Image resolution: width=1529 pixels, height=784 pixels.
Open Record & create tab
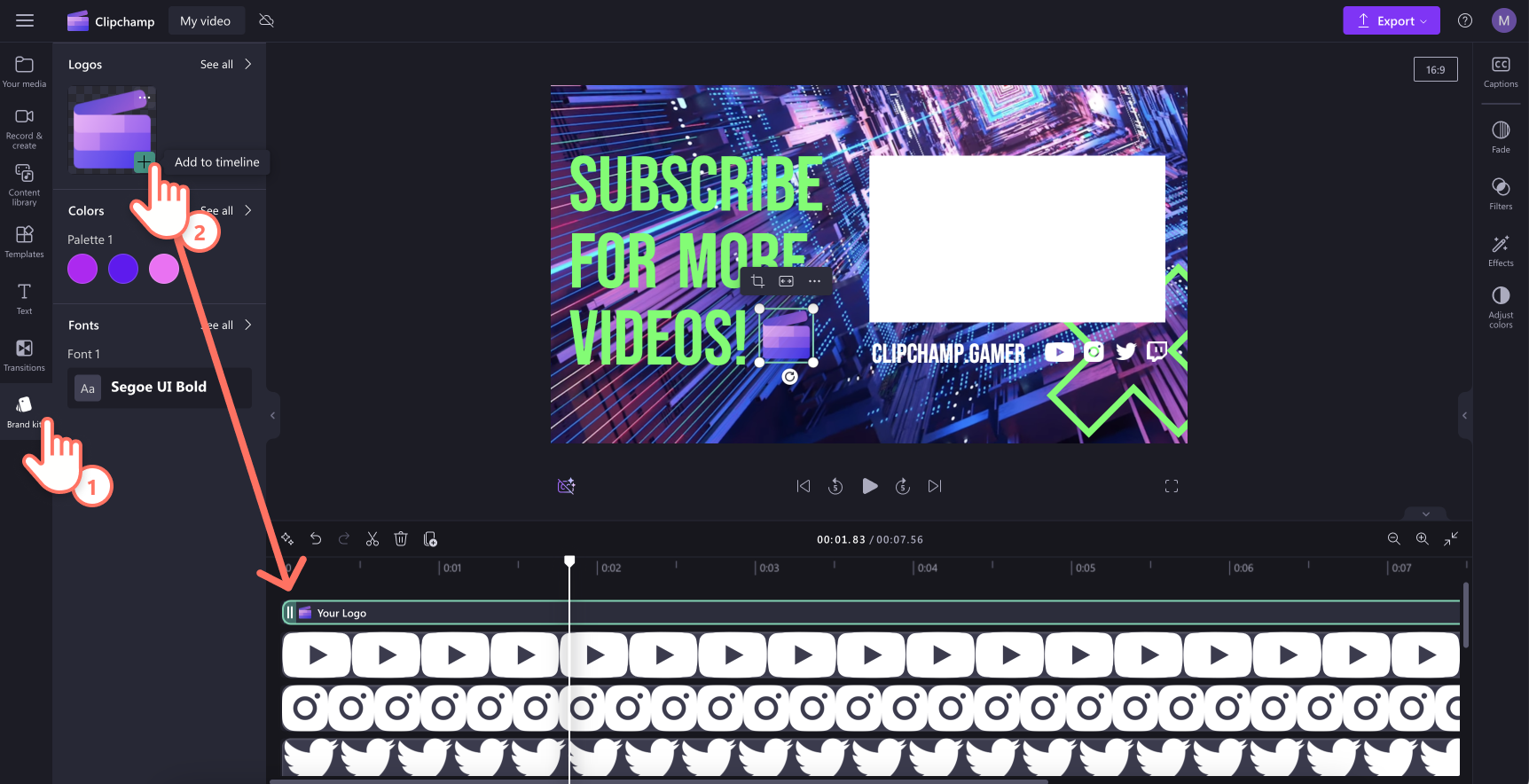pos(25,129)
